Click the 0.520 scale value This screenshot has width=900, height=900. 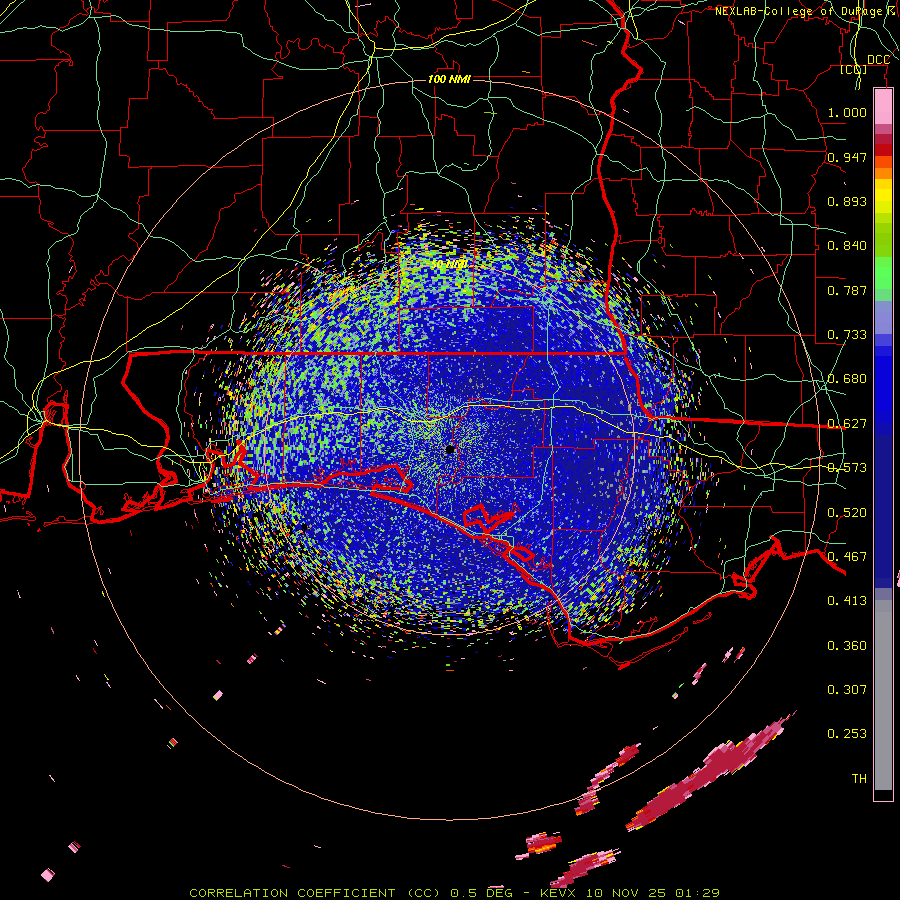(847, 513)
